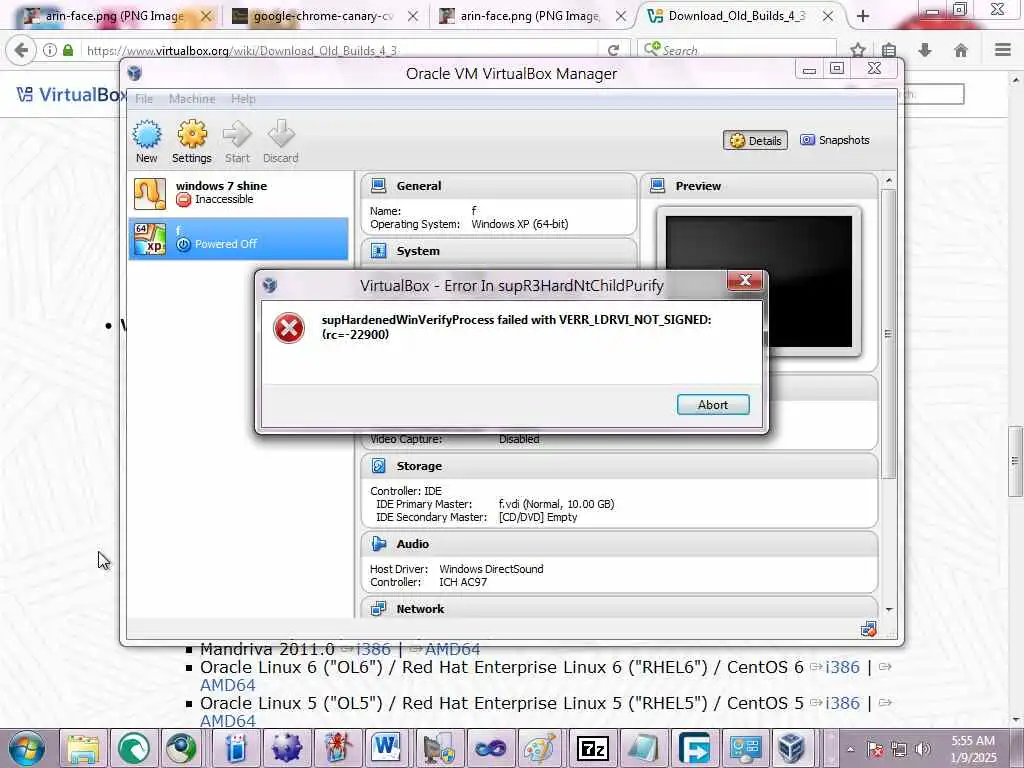1024x768 pixels.
Task: Open the Help menu in VirtualBox Manager
Action: (243, 99)
